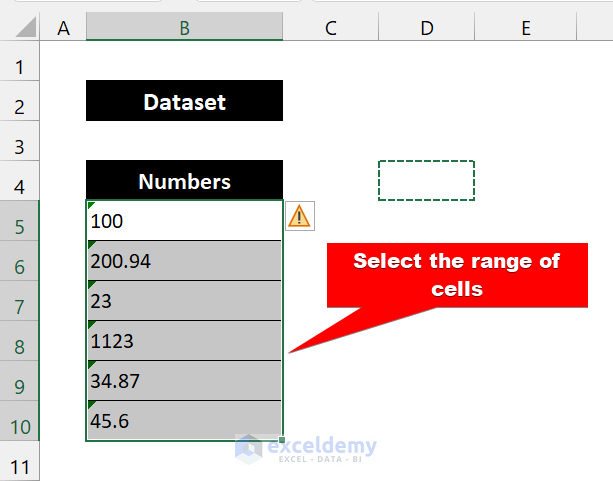The image size is (613, 481).
Task: Select the cell containing 1123
Action: pos(185,341)
